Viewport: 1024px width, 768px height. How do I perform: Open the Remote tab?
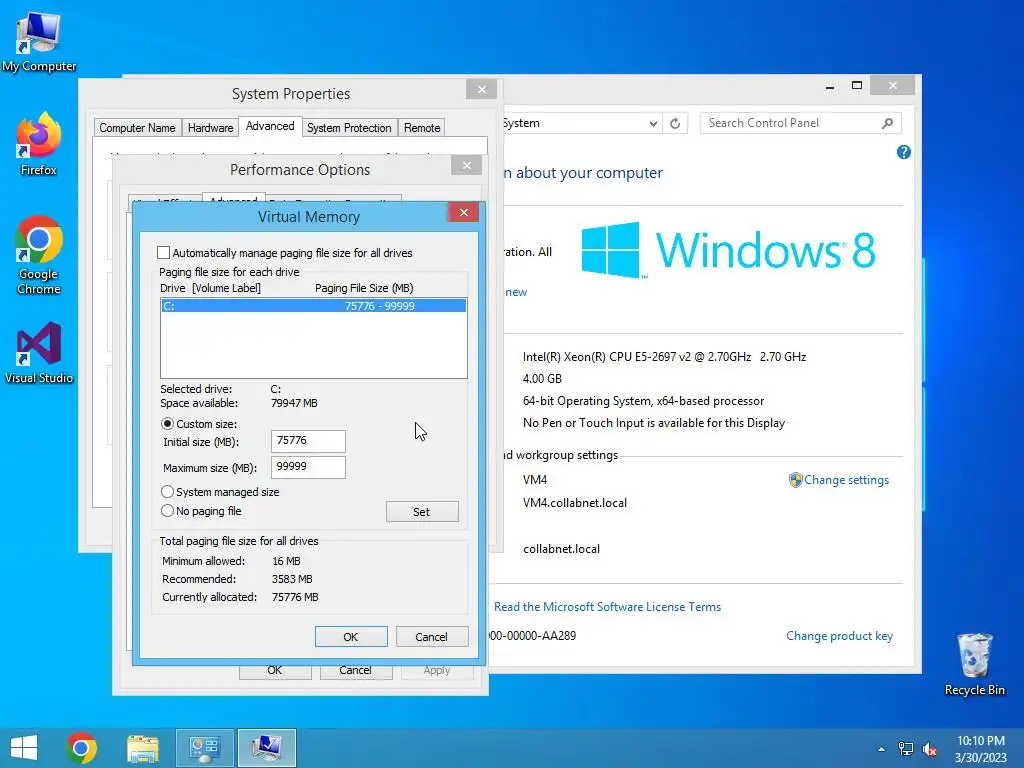(422, 128)
